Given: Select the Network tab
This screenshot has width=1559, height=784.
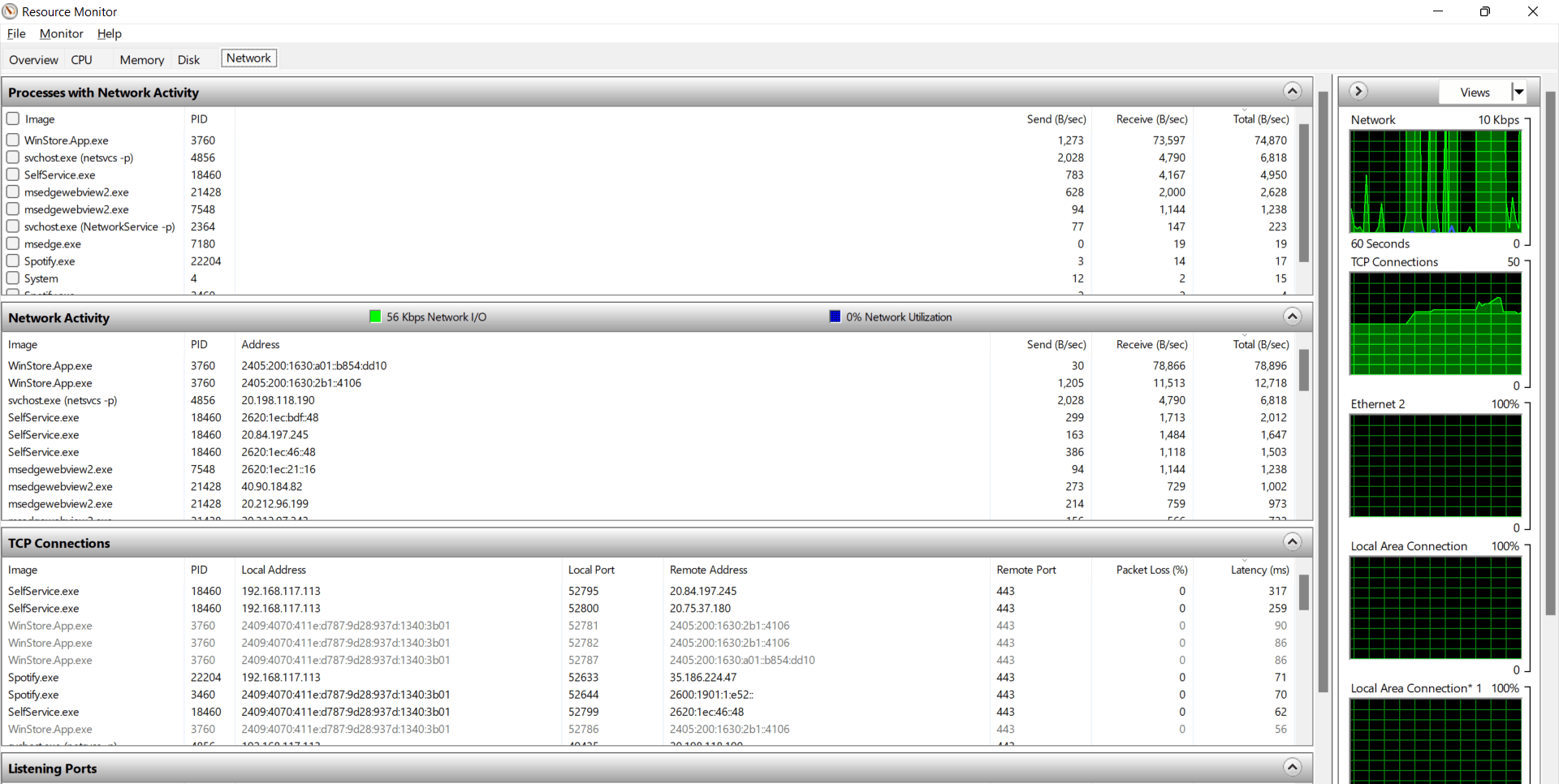Looking at the screenshot, I should [x=248, y=58].
